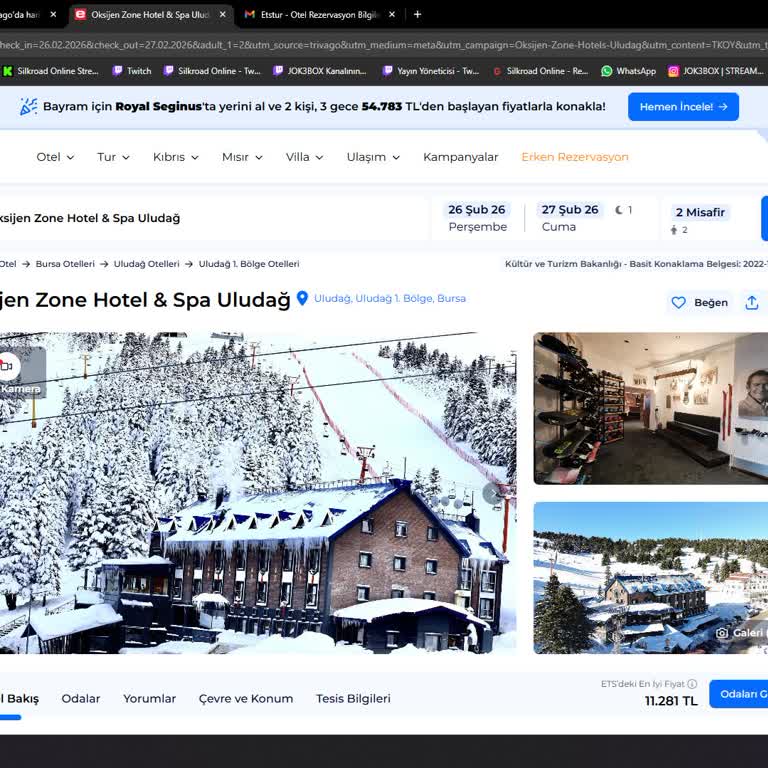Close the Etstur Gmail tab
The image size is (768, 768).
[x=392, y=15]
